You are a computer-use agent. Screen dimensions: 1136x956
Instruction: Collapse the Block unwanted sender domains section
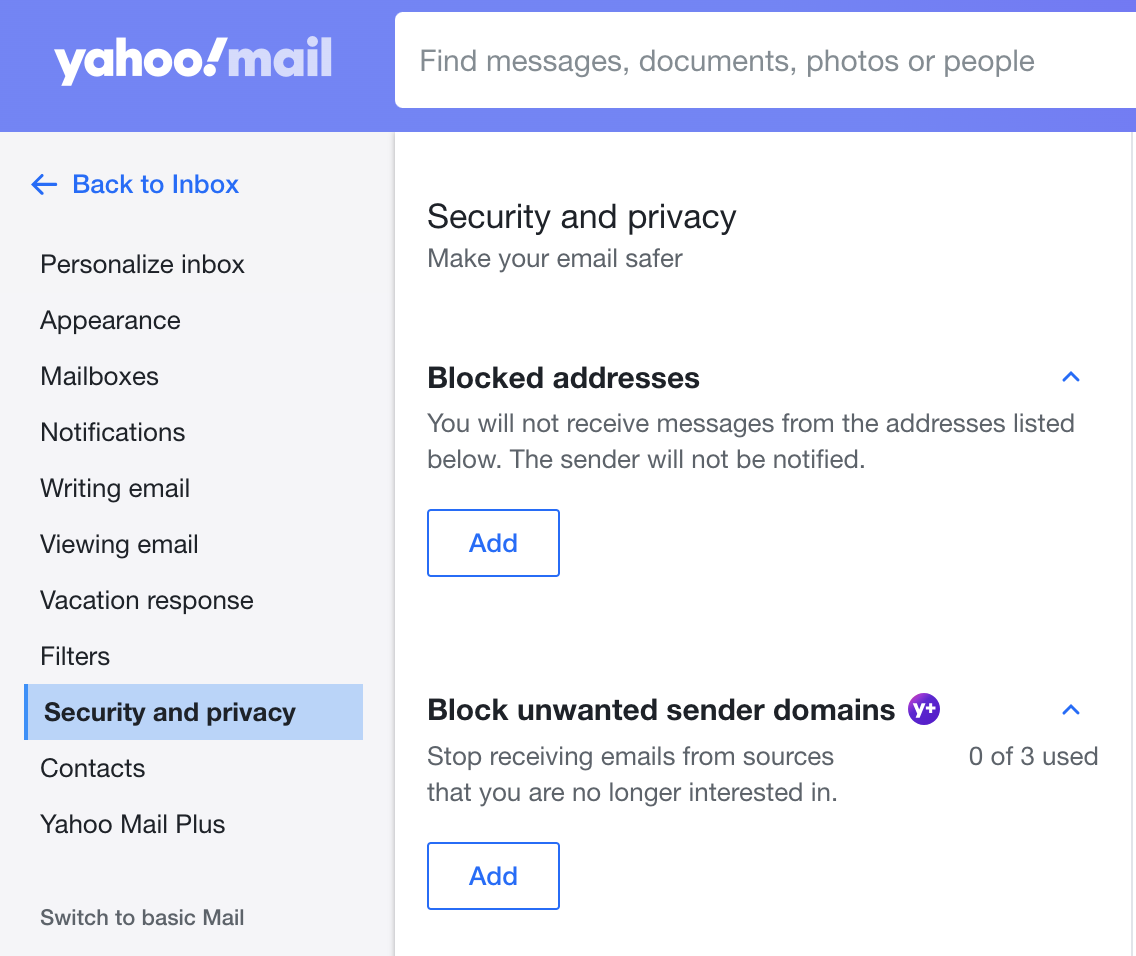[x=1071, y=710]
